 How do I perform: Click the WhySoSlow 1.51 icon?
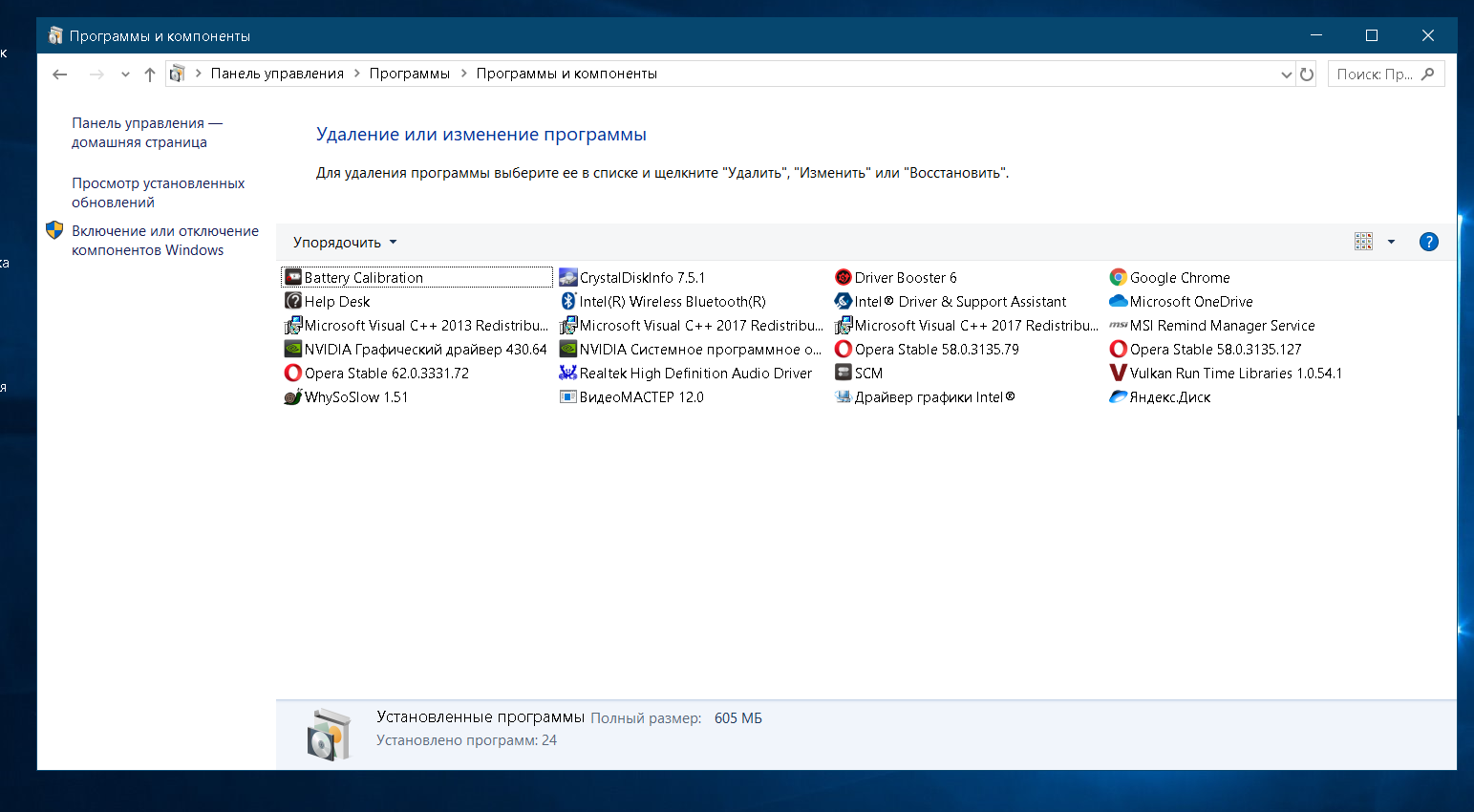[x=293, y=396]
